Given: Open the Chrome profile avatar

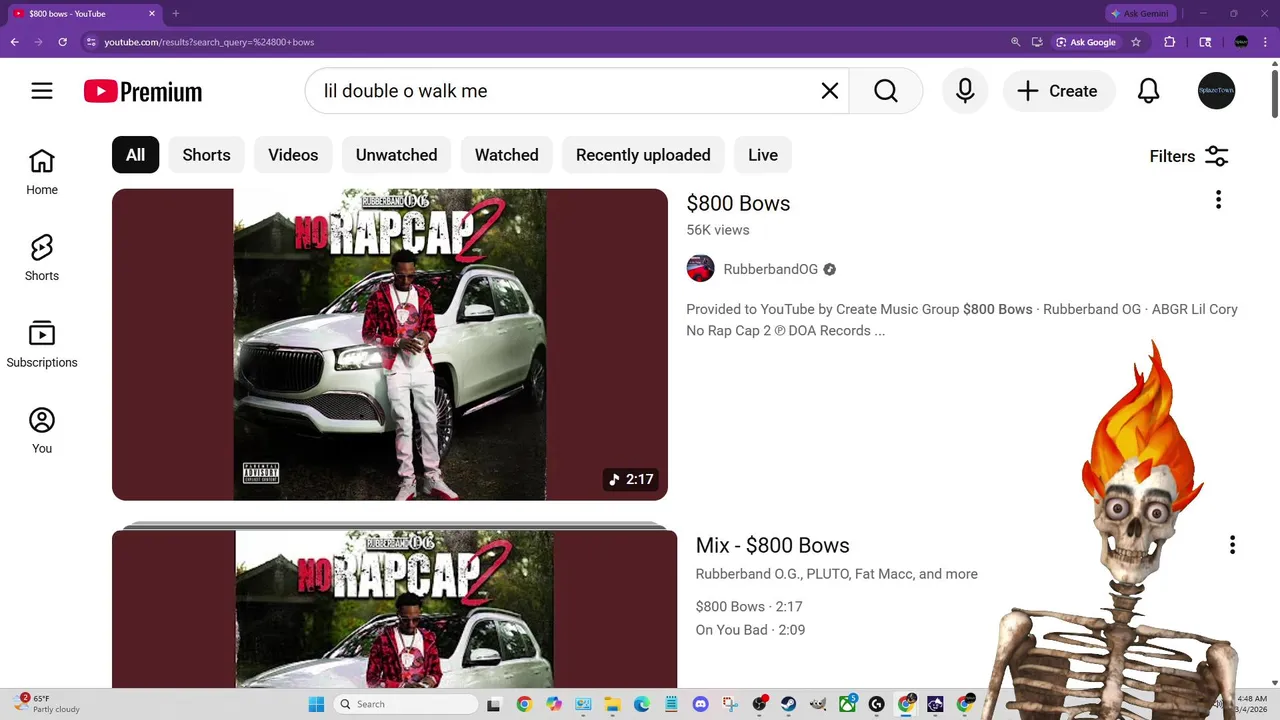Looking at the screenshot, I should 1241,42.
